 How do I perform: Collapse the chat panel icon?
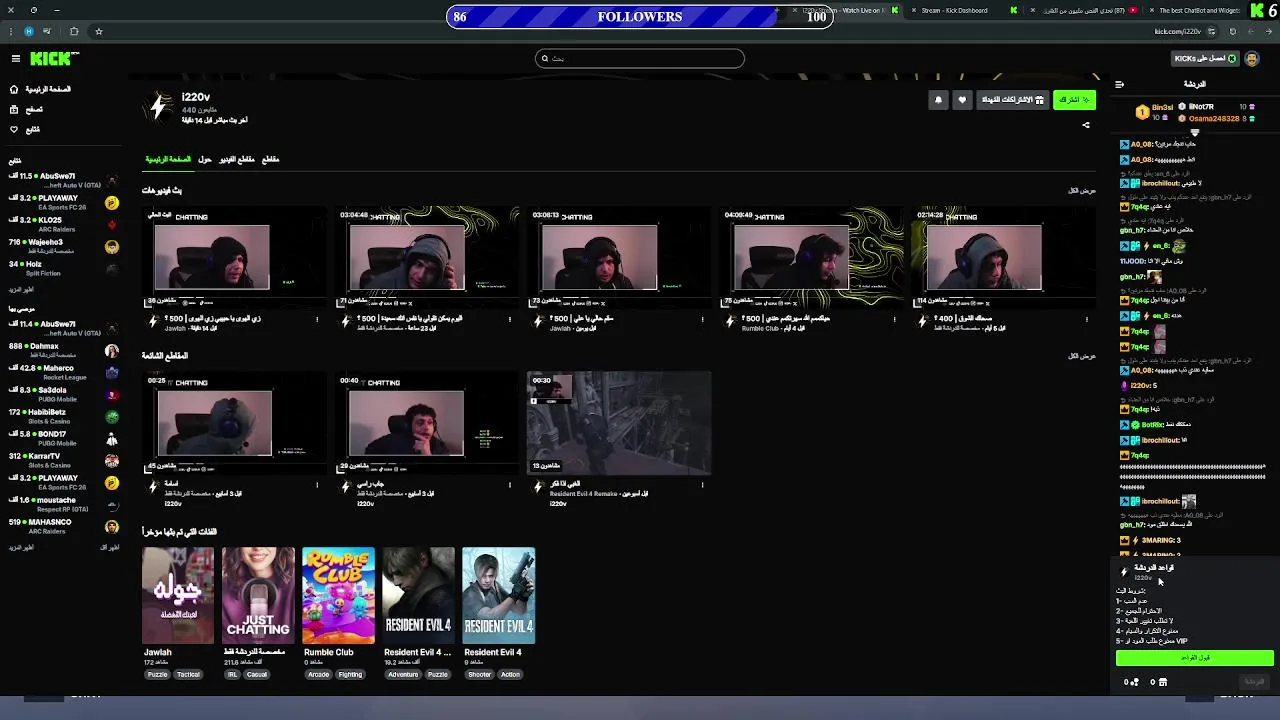click(1119, 84)
